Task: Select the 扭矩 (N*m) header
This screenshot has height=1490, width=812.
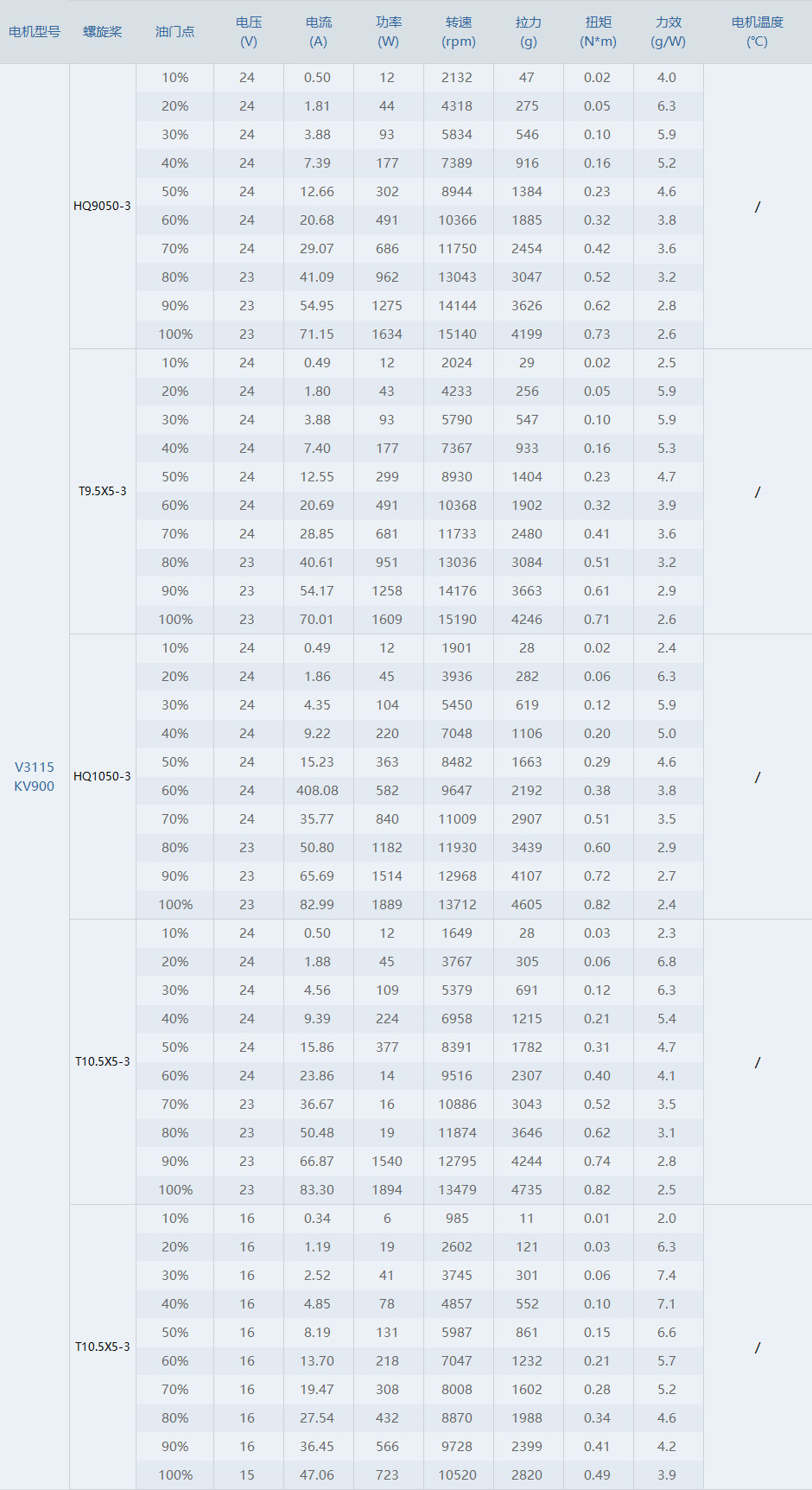Action: [599, 32]
